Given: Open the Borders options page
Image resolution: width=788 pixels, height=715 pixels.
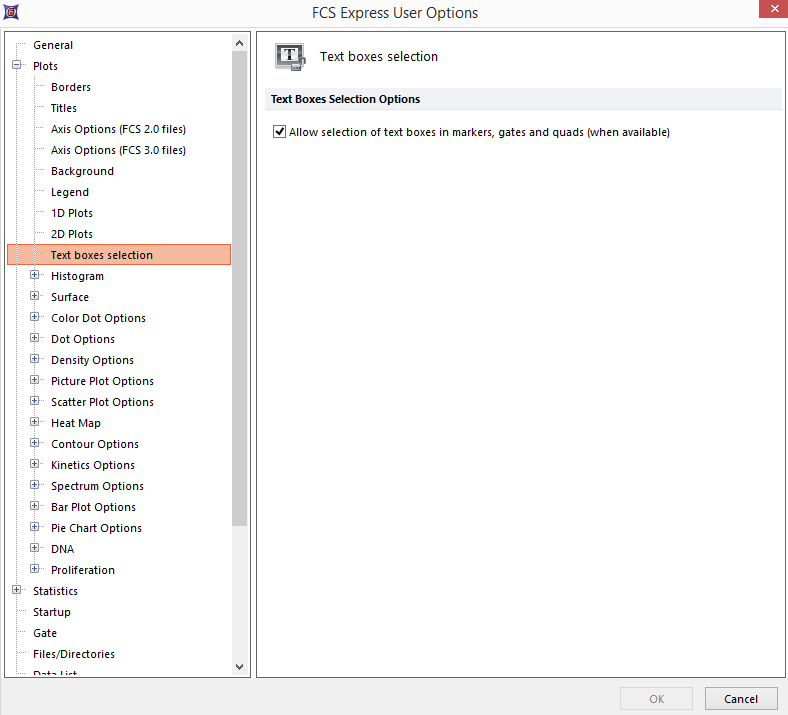Looking at the screenshot, I should click(x=71, y=87).
